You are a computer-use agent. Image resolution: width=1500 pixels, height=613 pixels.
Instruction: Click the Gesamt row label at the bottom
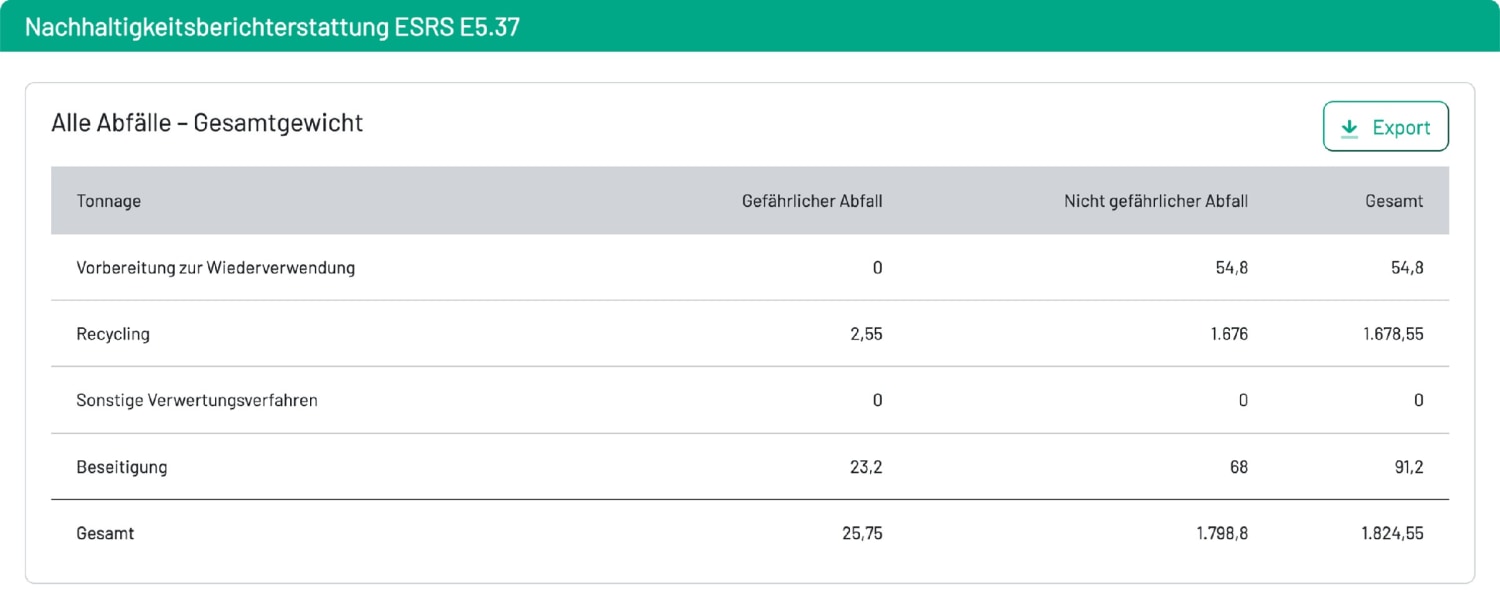coord(105,533)
